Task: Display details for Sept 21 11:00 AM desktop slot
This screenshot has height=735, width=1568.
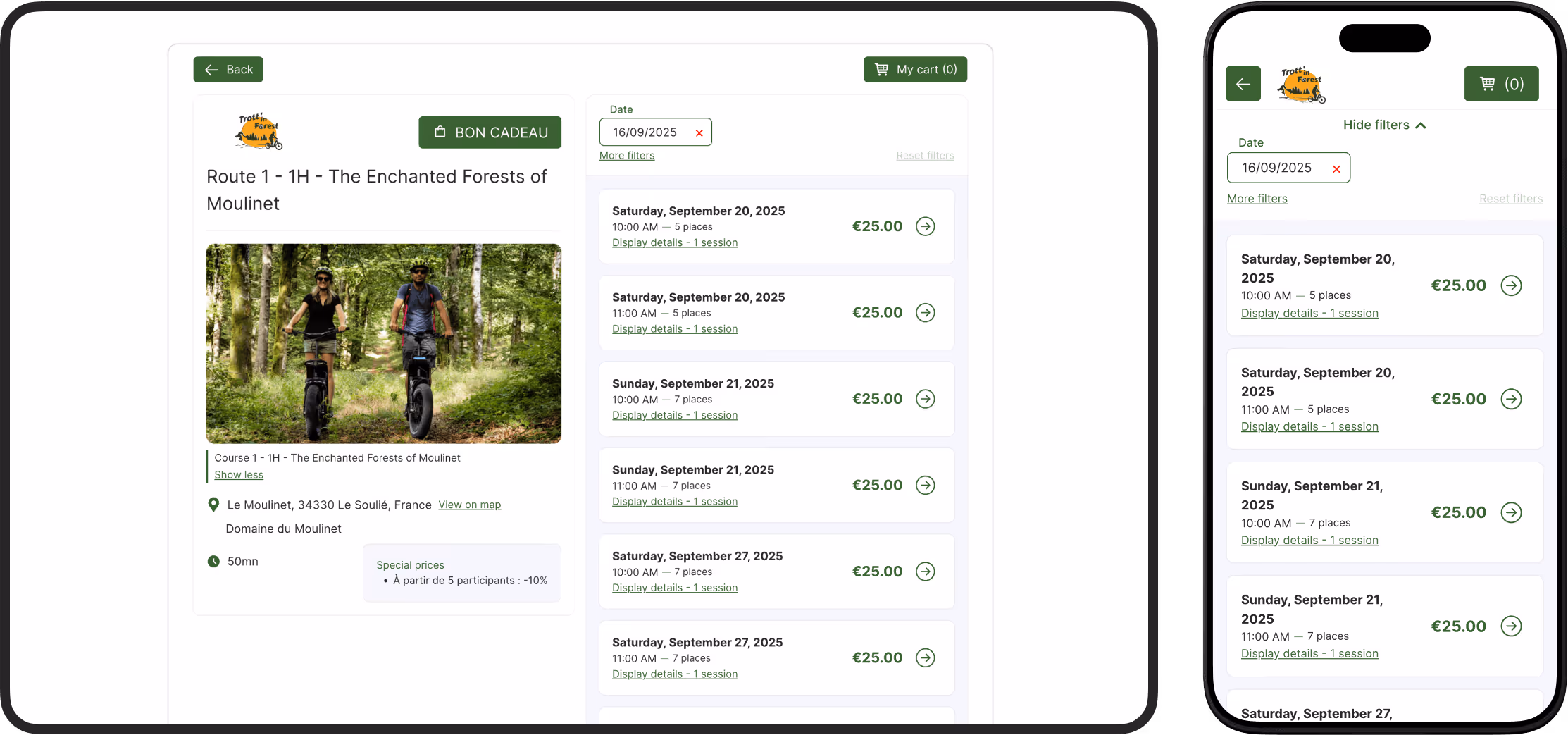Action: click(675, 502)
